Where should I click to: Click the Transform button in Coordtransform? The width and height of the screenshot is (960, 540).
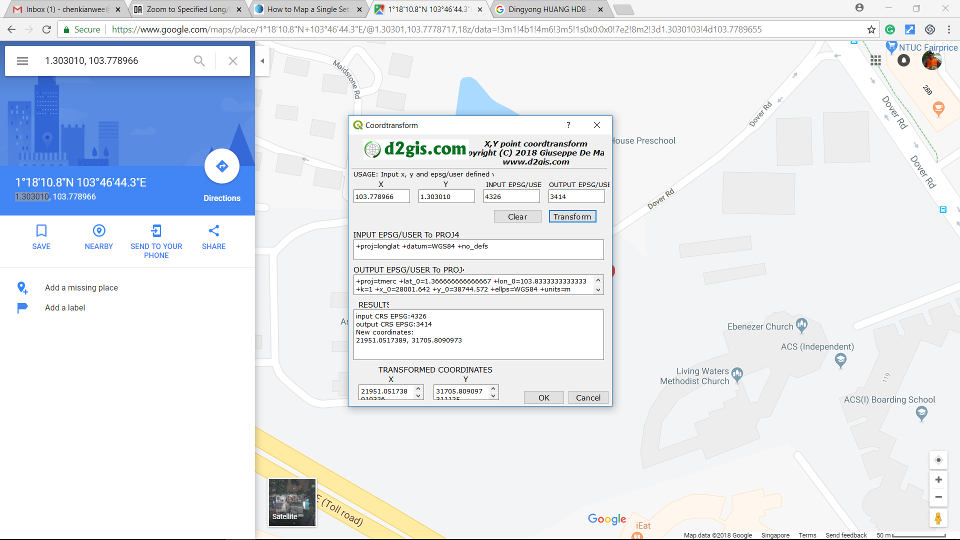click(572, 216)
